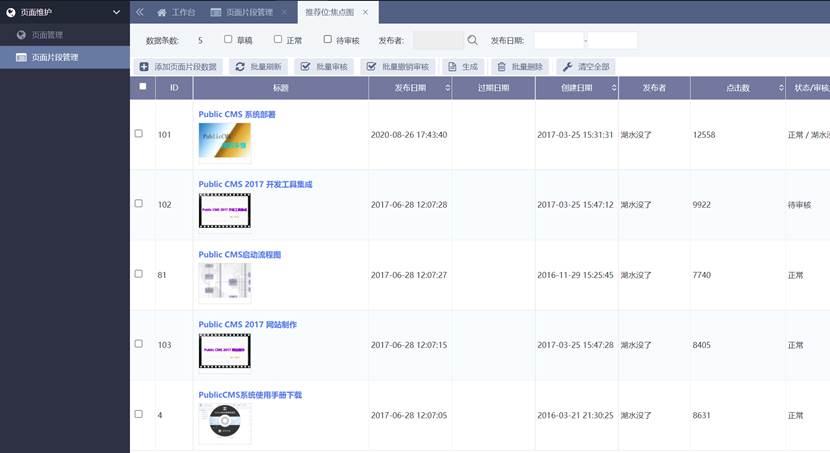Enable the 待审核 checkbox filter
830x453 pixels.
pos(327,40)
